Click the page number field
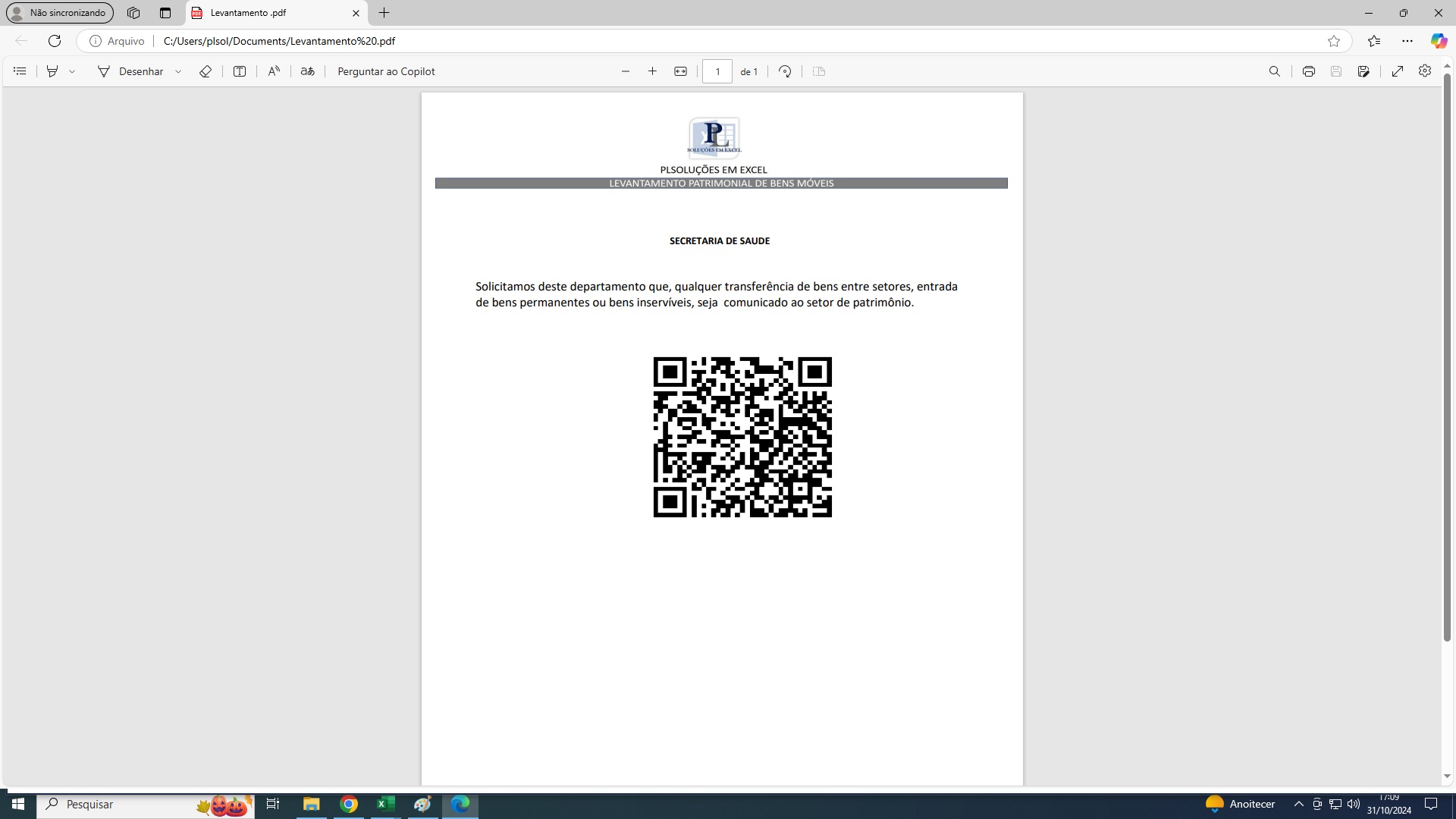The height and width of the screenshot is (819, 1456). (717, 71)
